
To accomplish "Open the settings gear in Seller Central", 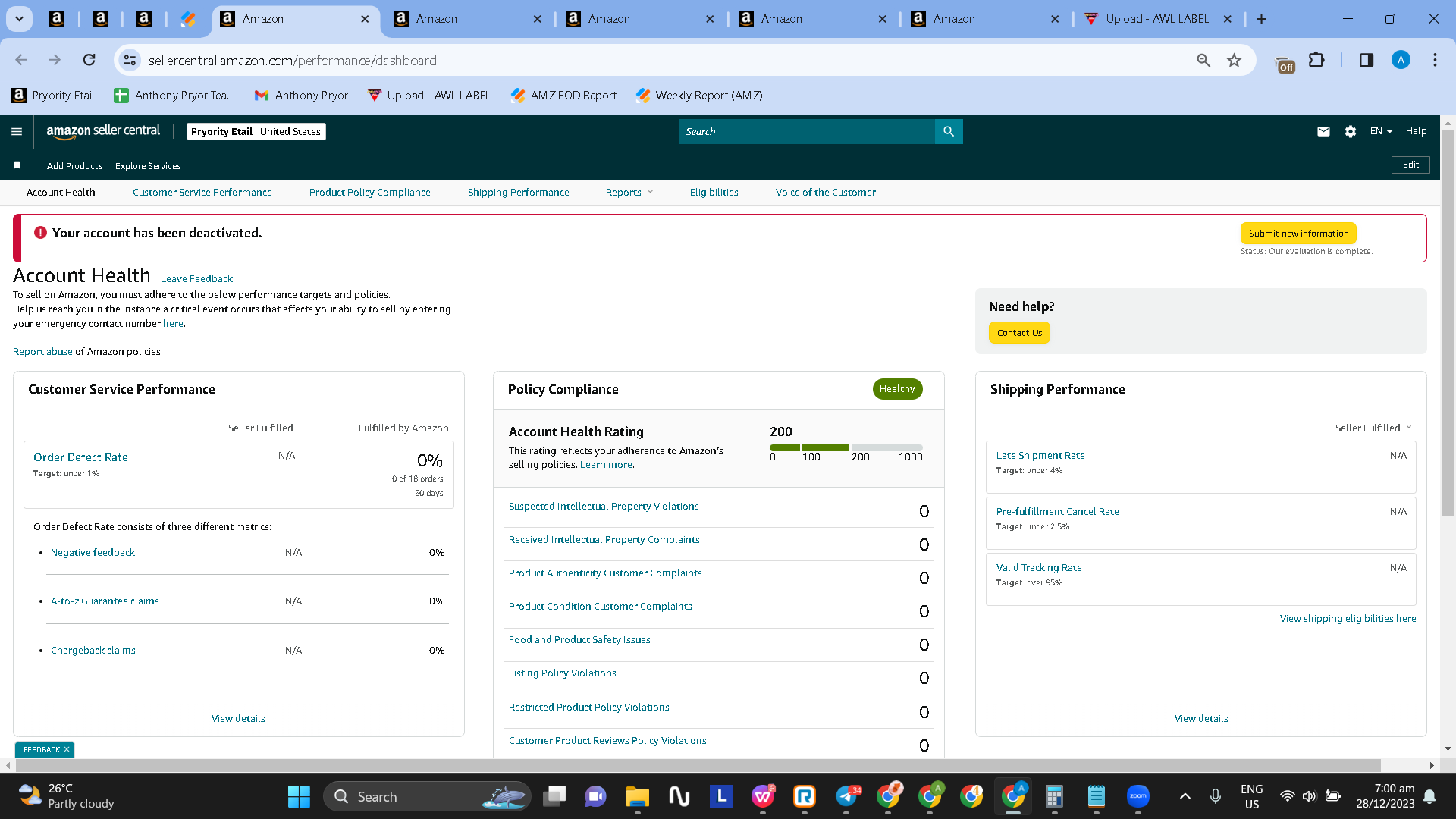I will tap(1351, 131).
